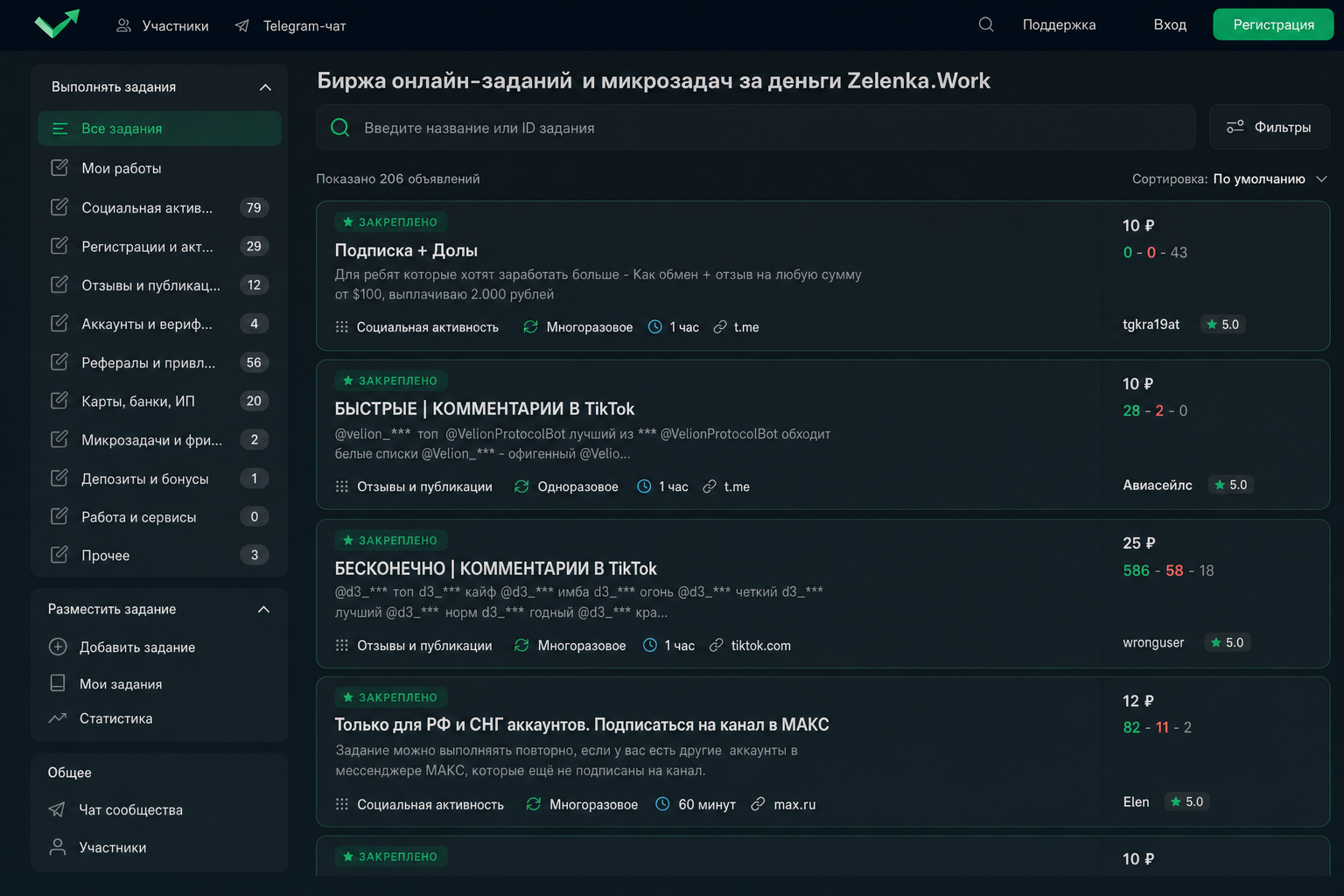Click the Показано 206 объявлений text
This screenshot has width=1344, height=896.
click(397, 178)
